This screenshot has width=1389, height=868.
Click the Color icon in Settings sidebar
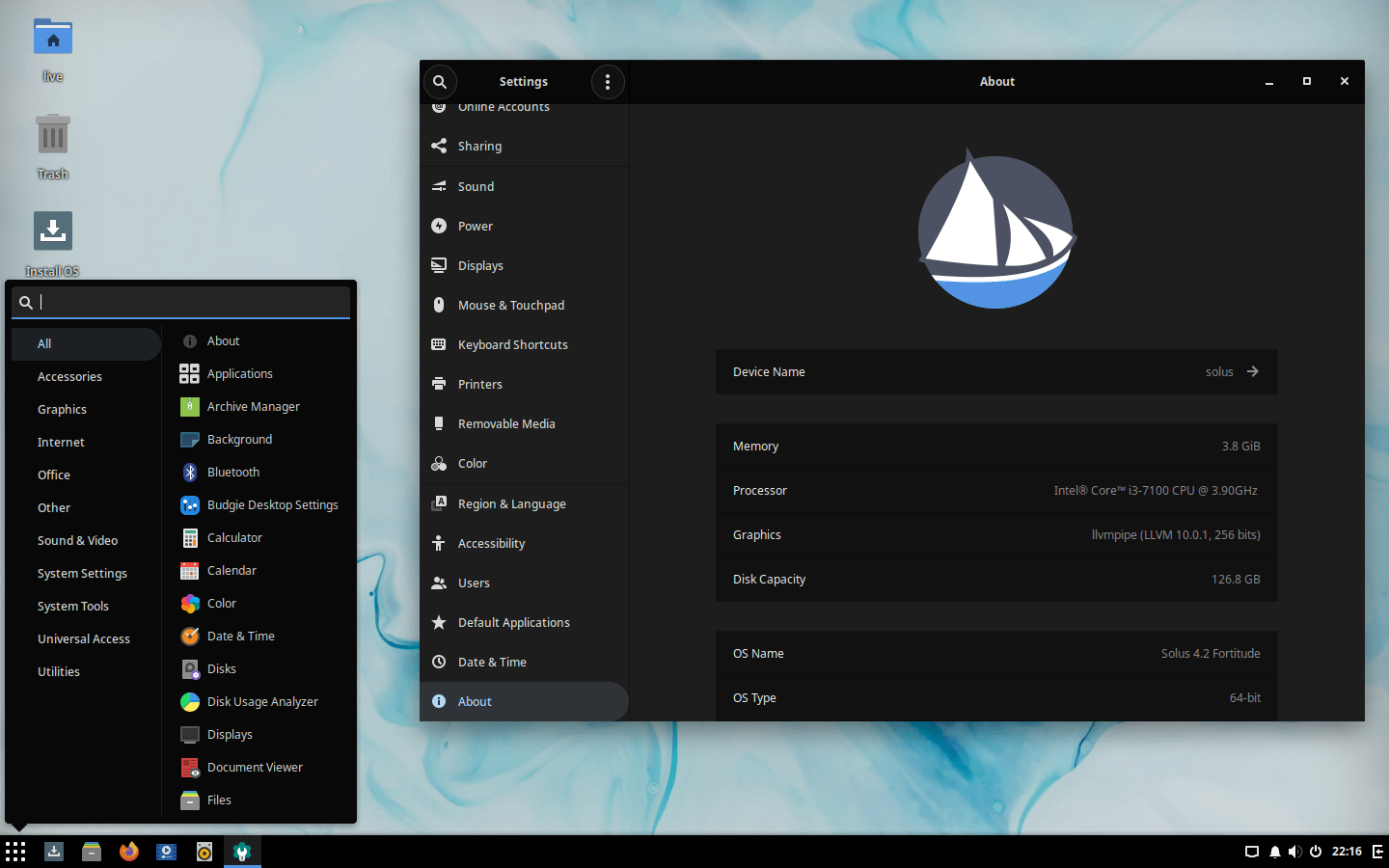439,463
